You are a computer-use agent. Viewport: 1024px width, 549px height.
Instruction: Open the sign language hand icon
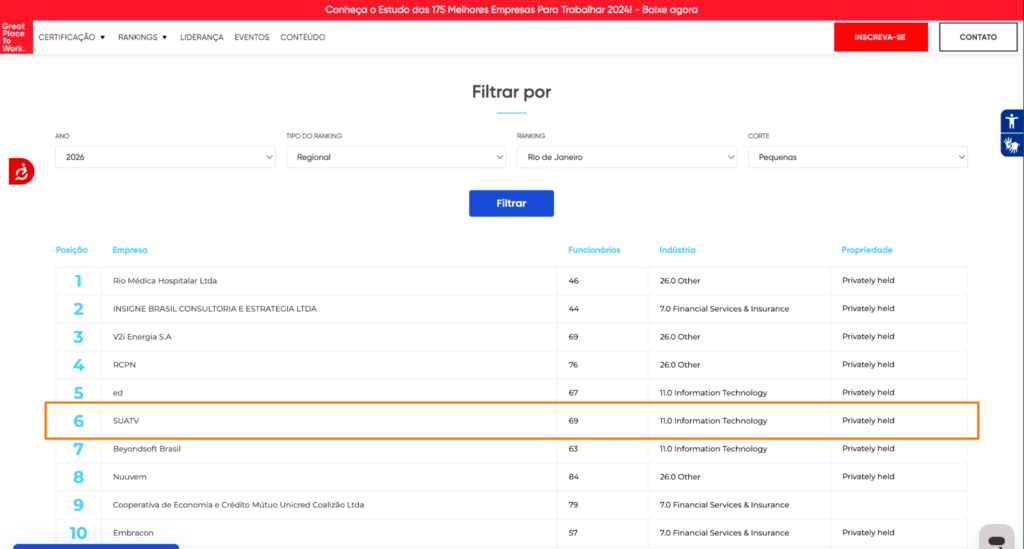pos(1012,145)
